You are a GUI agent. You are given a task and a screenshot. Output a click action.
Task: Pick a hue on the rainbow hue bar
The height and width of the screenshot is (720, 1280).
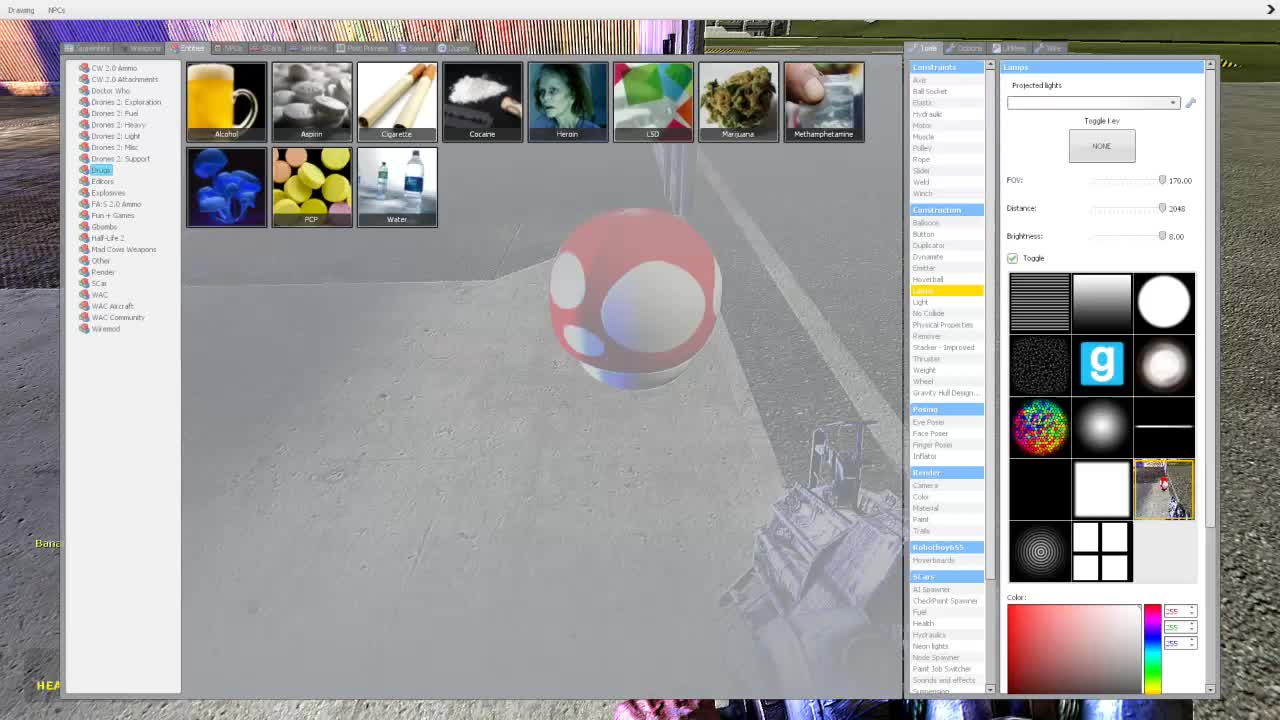click(1152, 648)
